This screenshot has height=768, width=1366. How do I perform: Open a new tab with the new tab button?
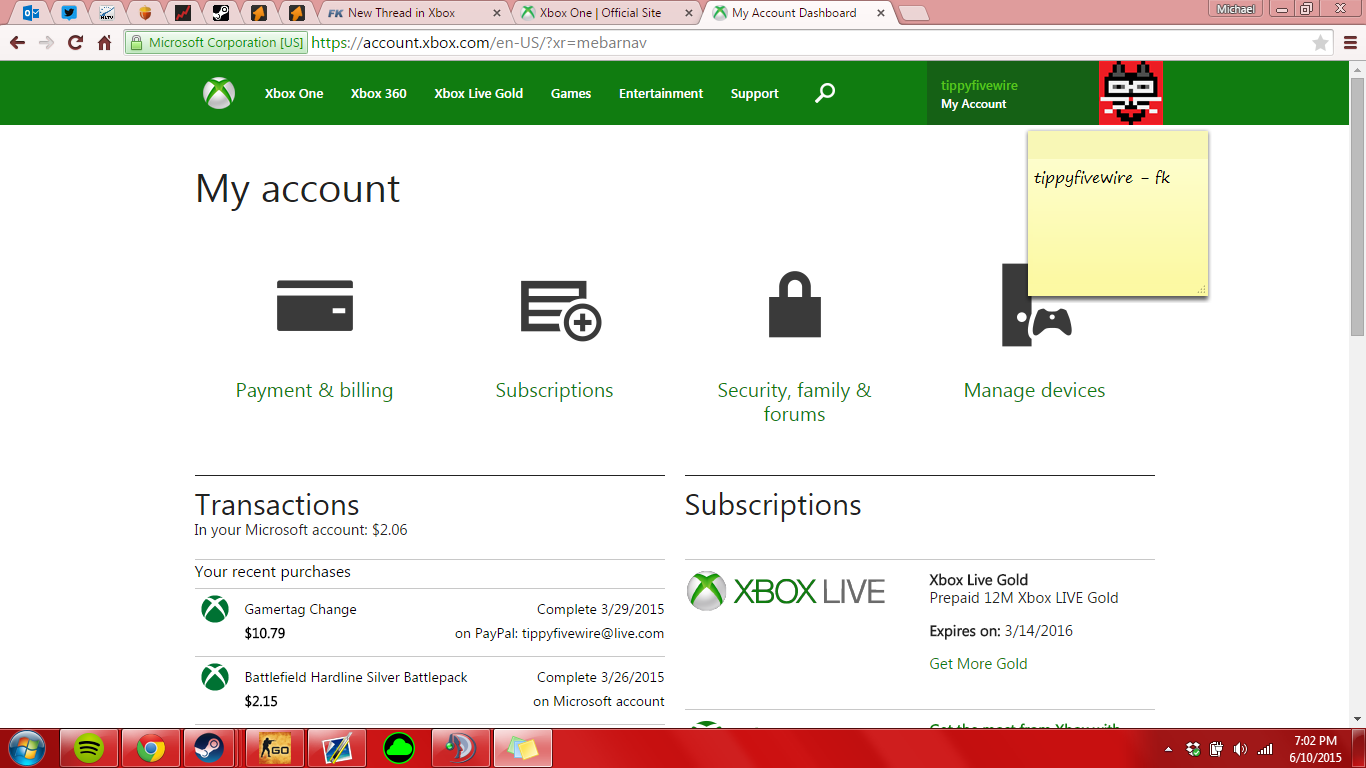click(x=913, y=13)
